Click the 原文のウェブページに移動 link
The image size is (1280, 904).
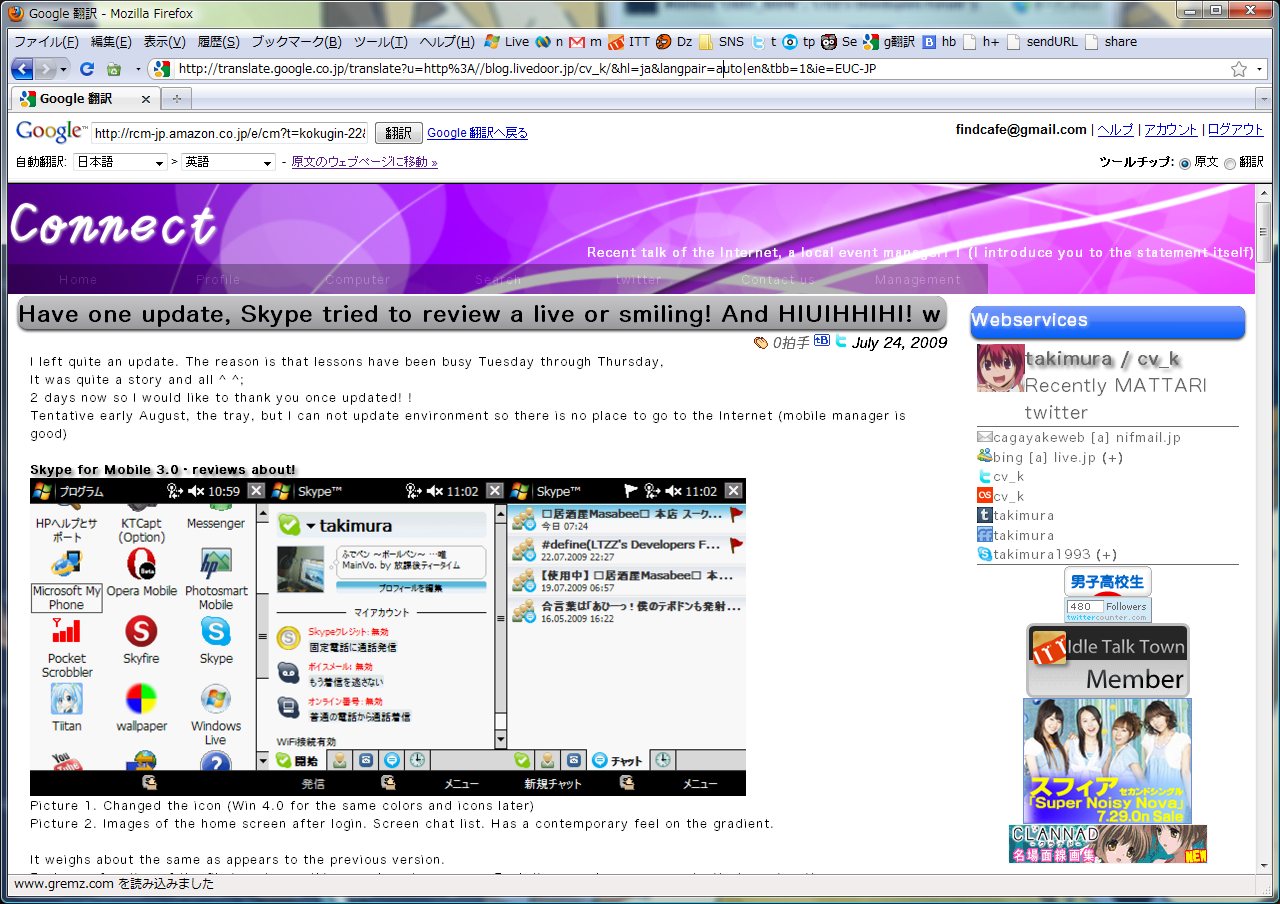364,162
